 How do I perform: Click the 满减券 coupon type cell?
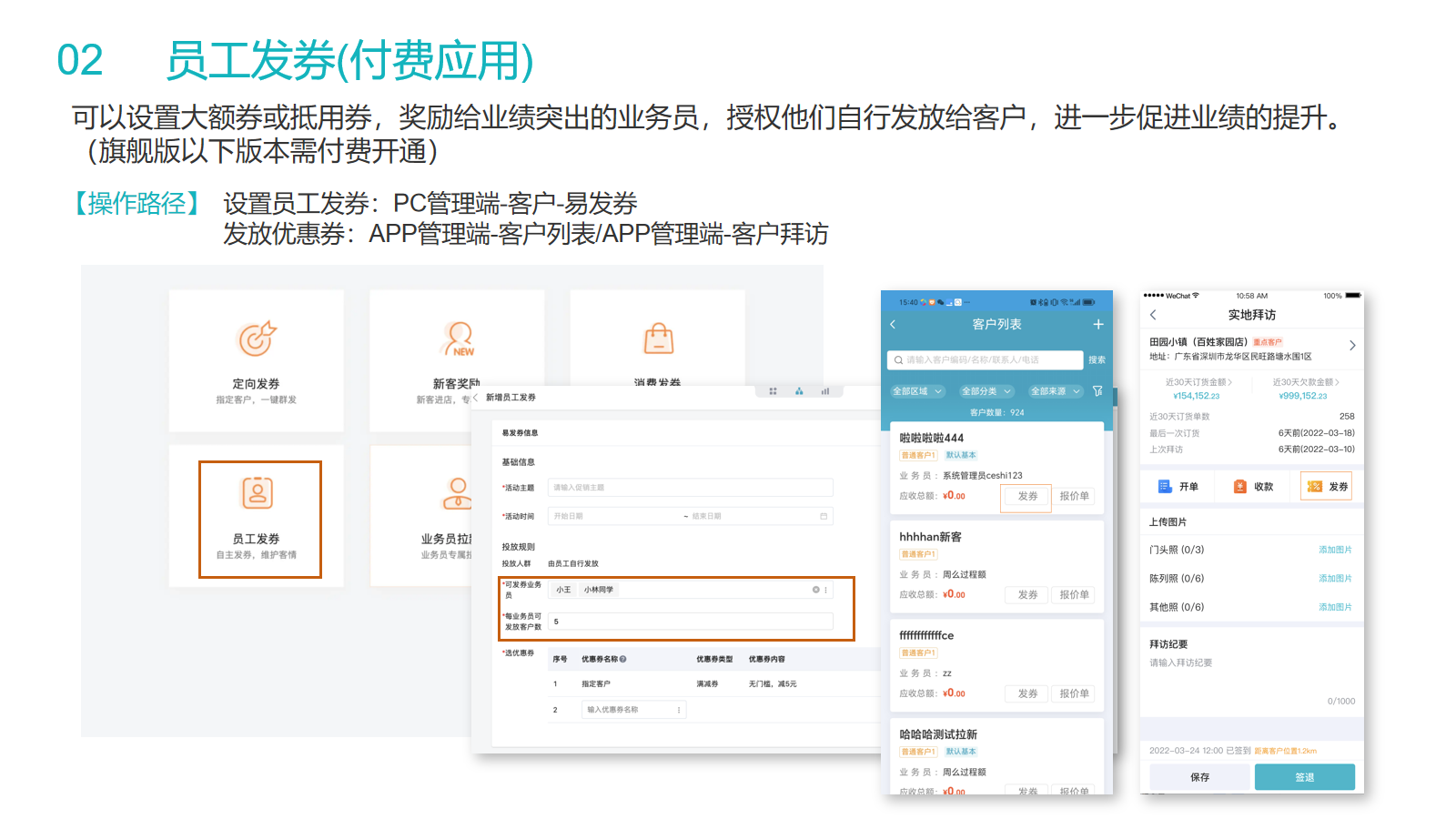tap(707, 684)
